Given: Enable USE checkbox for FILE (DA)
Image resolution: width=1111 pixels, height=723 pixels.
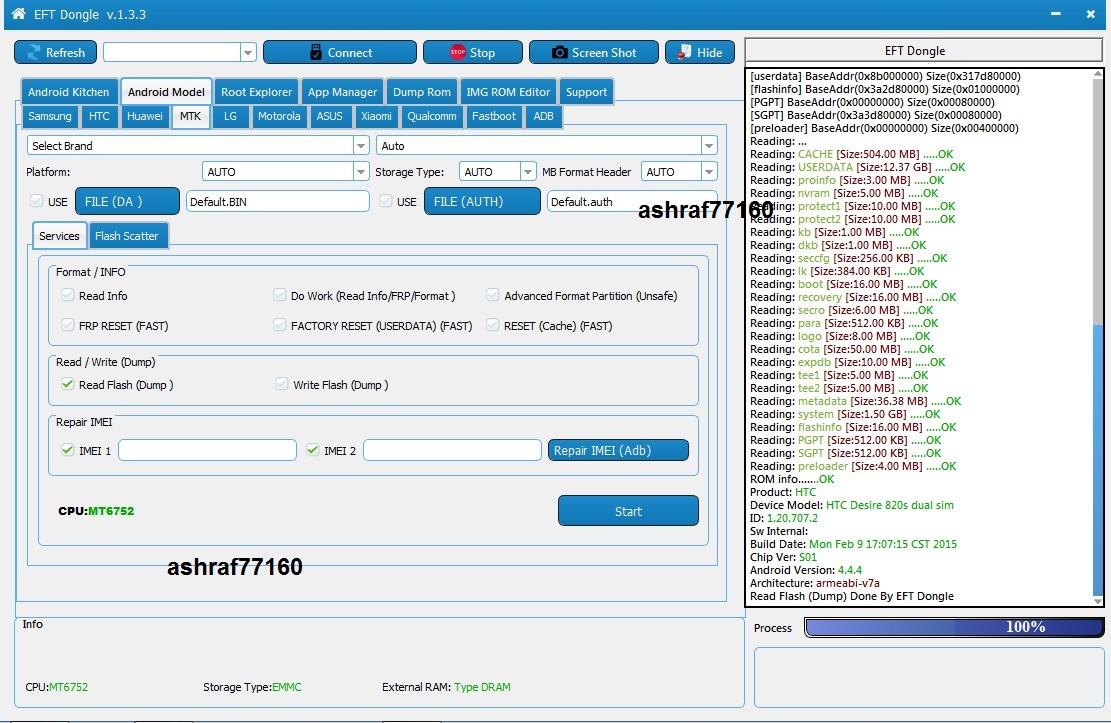Looking at the screenshot, I should coord(37,201).
